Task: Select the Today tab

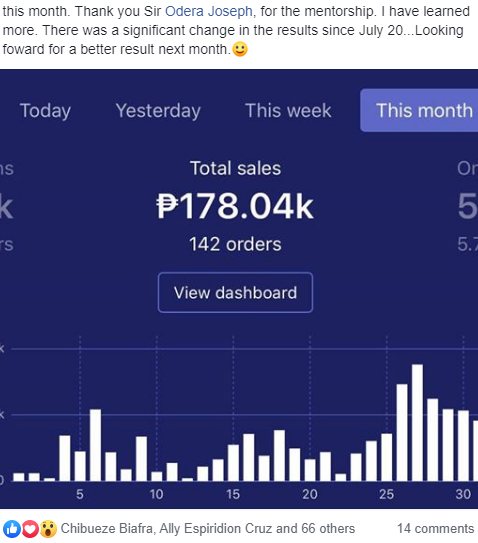Action: [x=45, y=110]
